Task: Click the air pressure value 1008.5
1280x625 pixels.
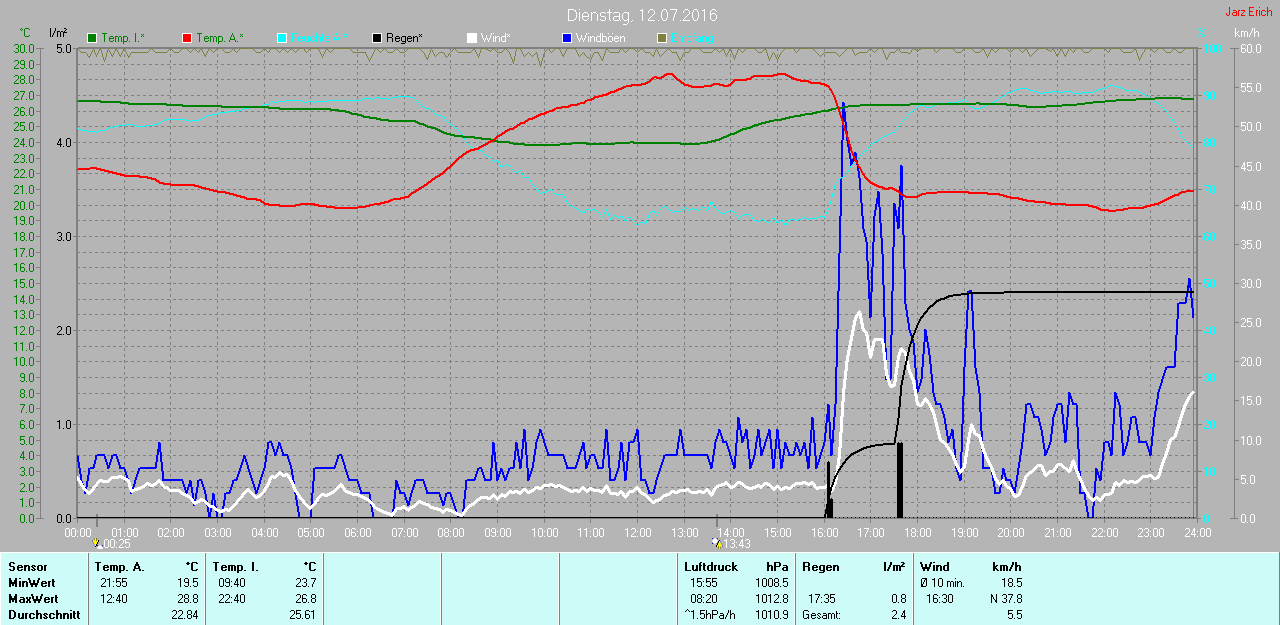Action: point(771,583)
